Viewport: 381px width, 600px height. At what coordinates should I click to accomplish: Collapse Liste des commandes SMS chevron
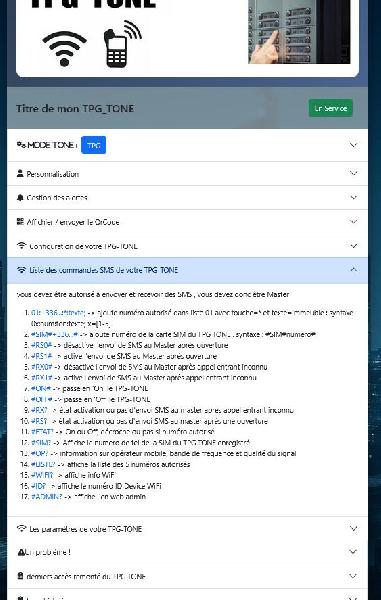click(354, 270)
